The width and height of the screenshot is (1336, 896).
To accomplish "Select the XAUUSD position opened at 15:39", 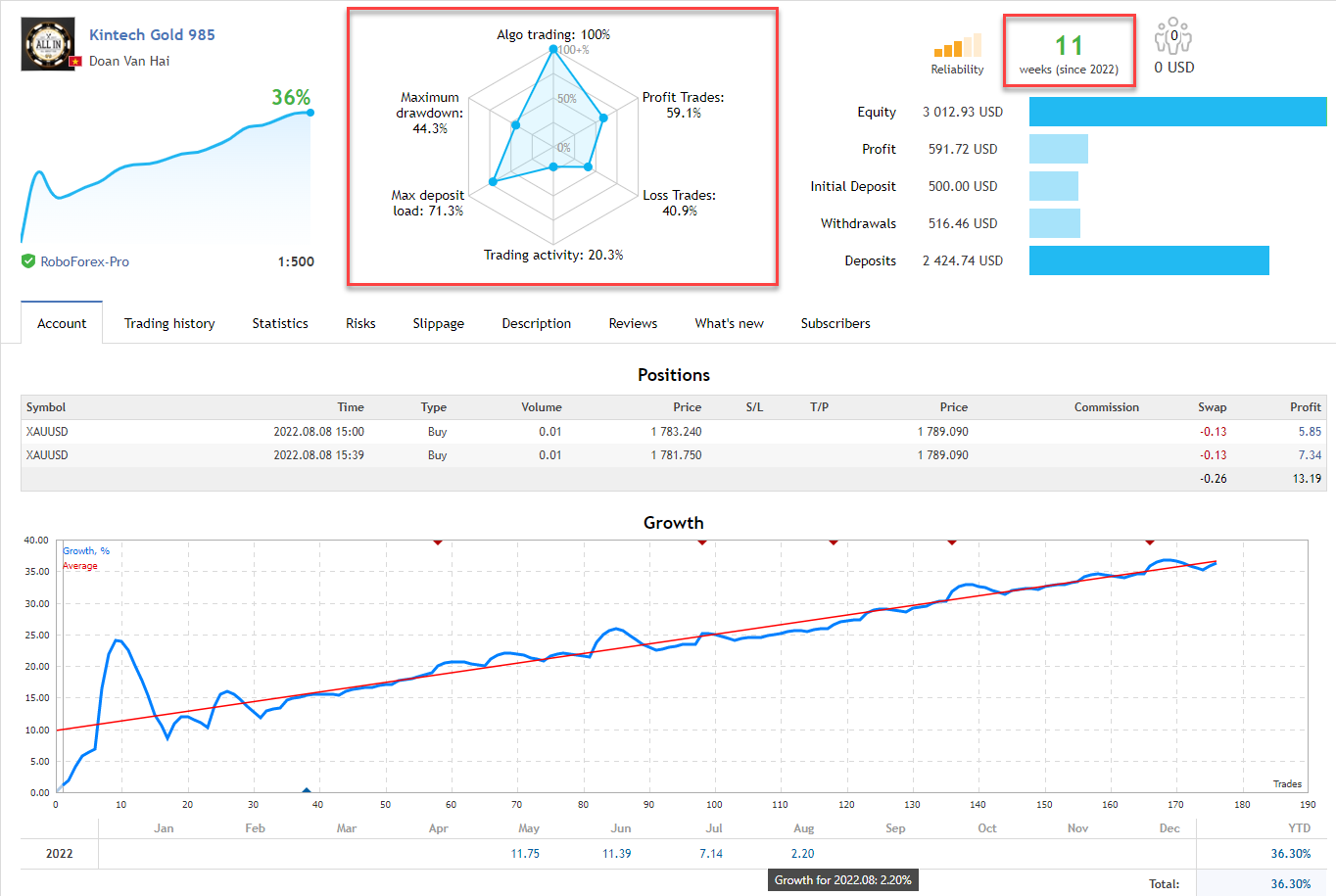I will tap(674, 455).
